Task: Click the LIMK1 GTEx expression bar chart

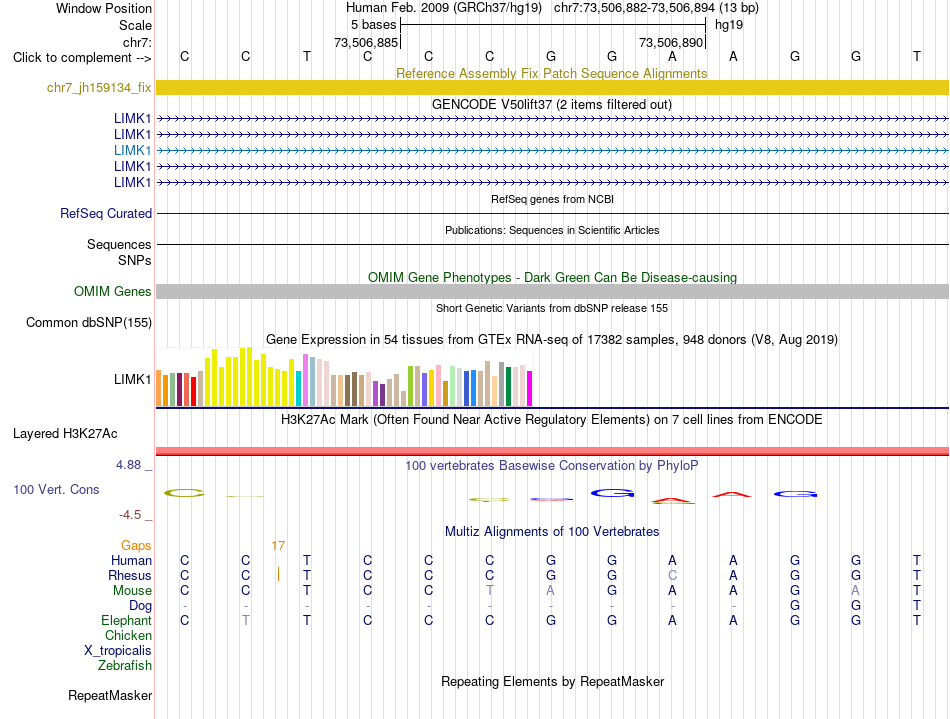Action: [x=344, y=376]
